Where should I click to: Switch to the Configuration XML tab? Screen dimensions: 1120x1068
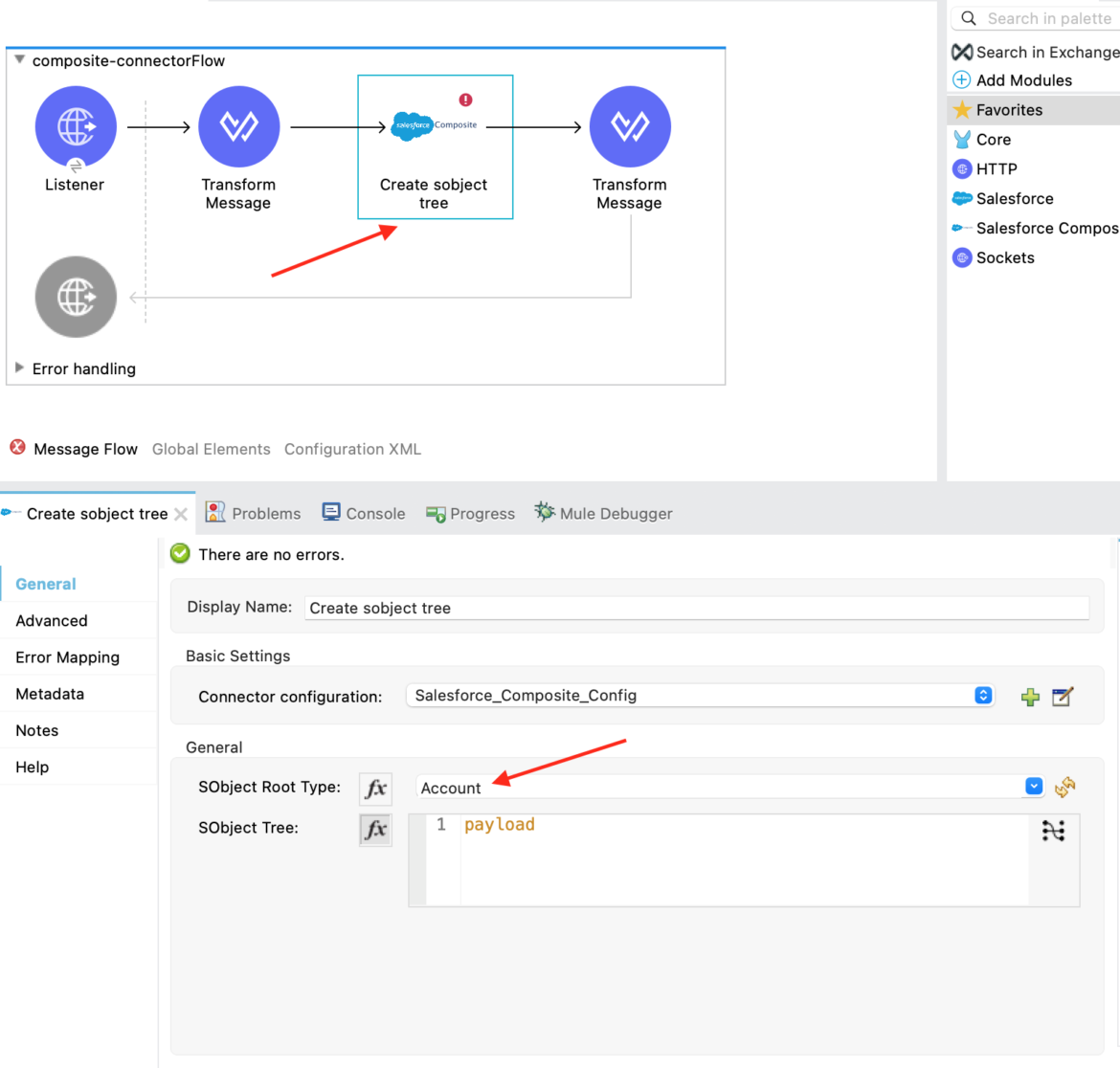click(351, 449)
